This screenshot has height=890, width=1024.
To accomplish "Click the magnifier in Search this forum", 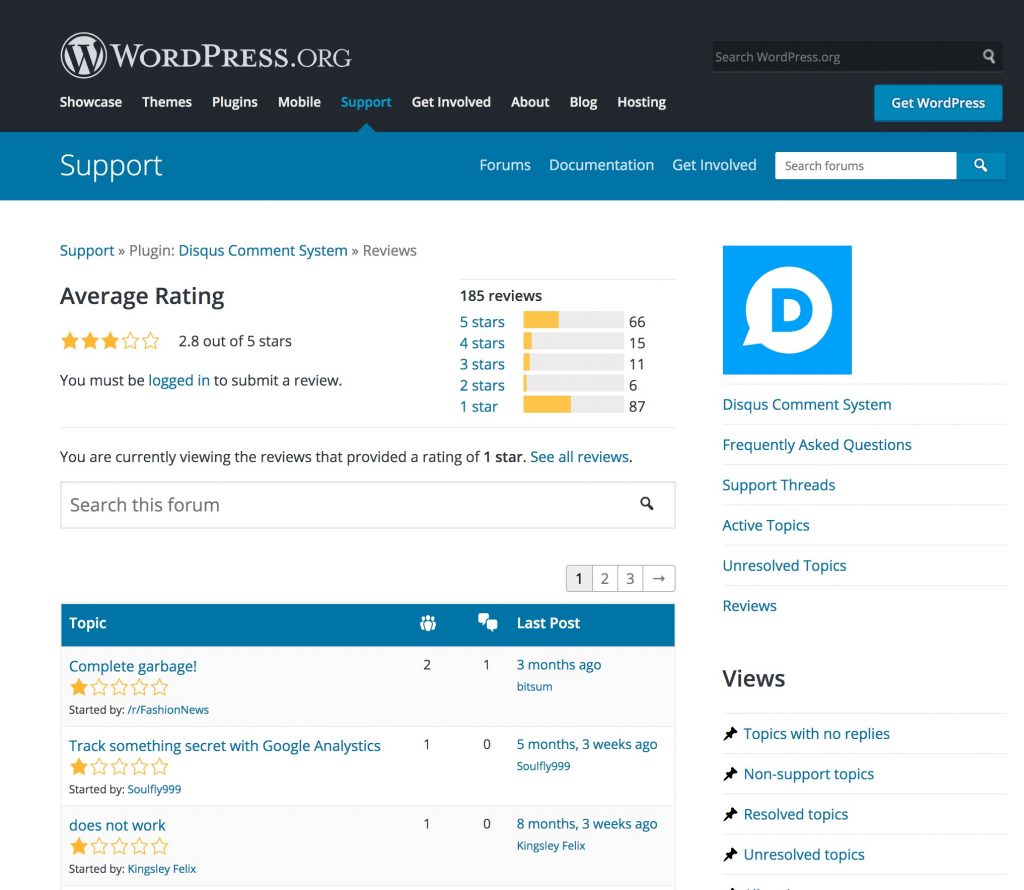I will (647, 503).
